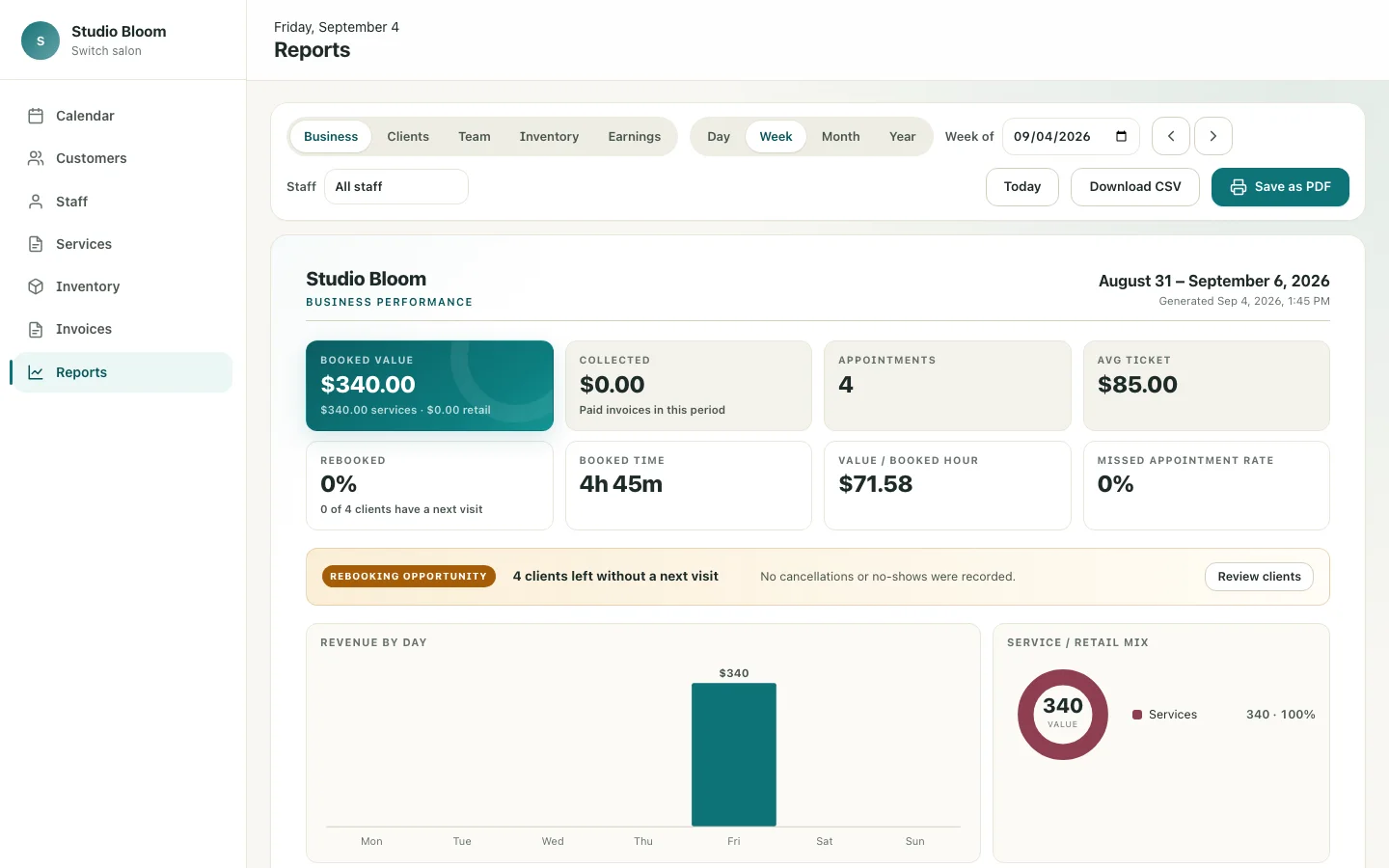Click the Review clients button
The image size is (1389, 868).
(1259, 577)
